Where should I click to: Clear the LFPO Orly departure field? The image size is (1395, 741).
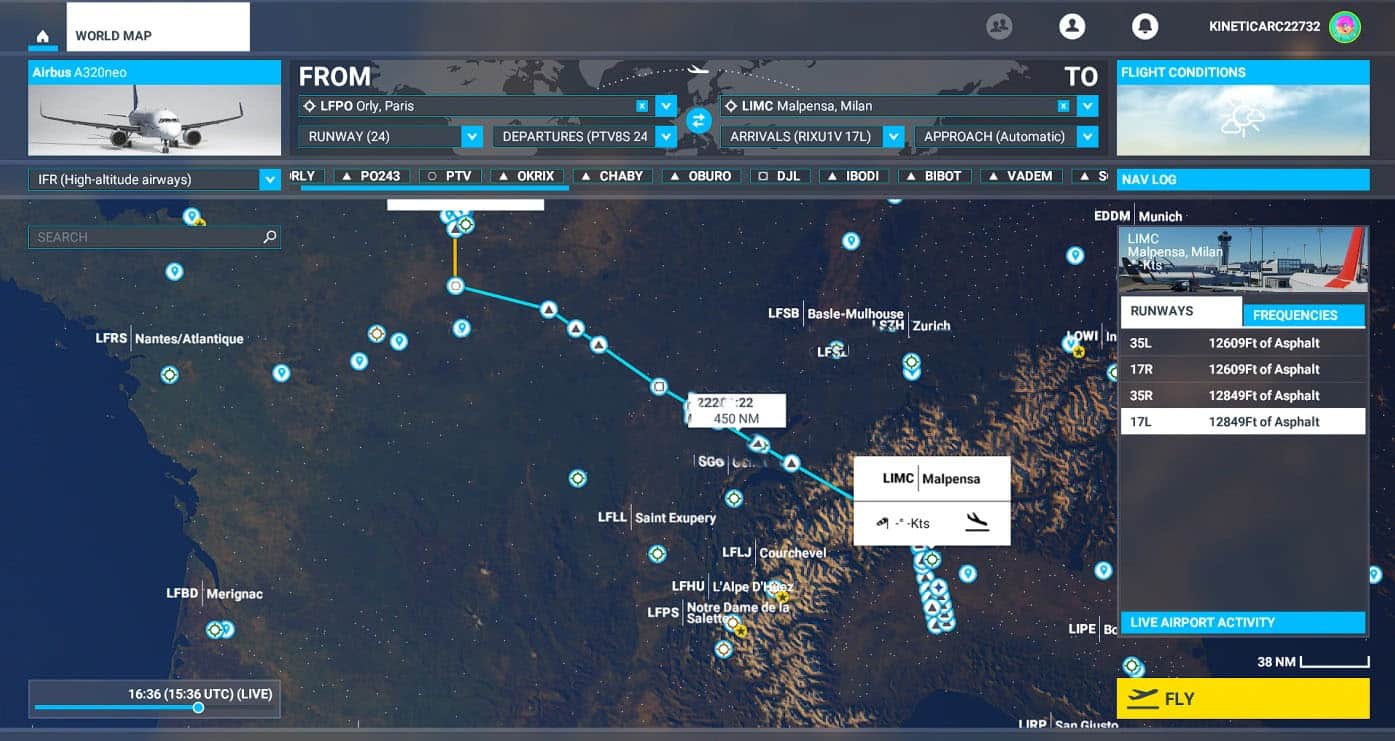(642, 106)
